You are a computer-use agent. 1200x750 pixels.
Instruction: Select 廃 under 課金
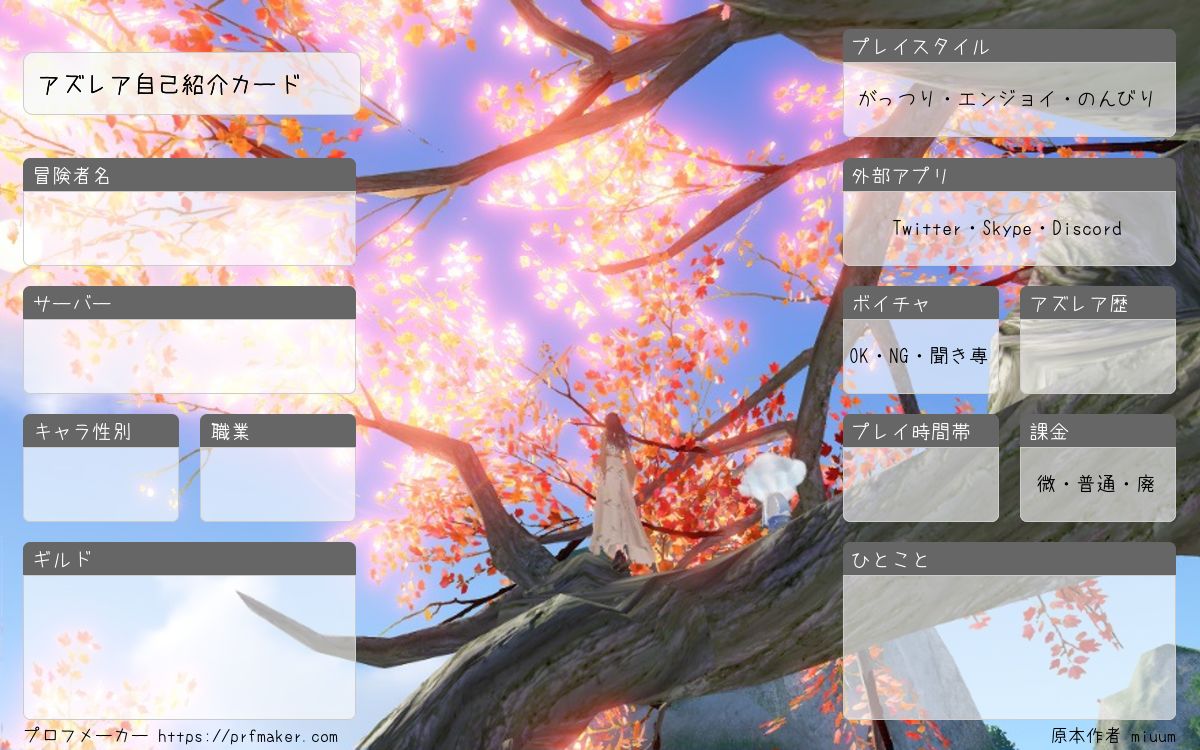tap(1146, 484)
